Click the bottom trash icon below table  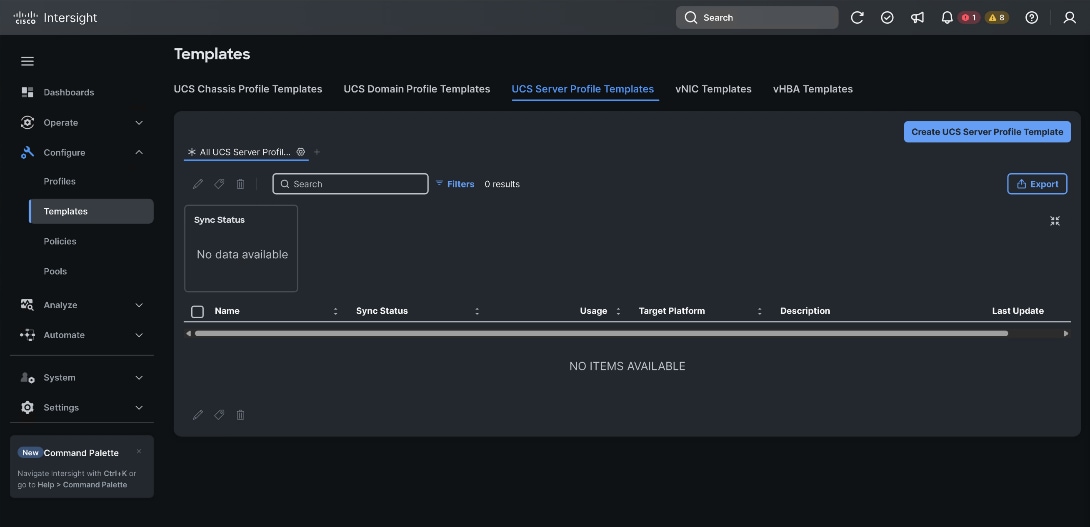[x=241, y=414]
